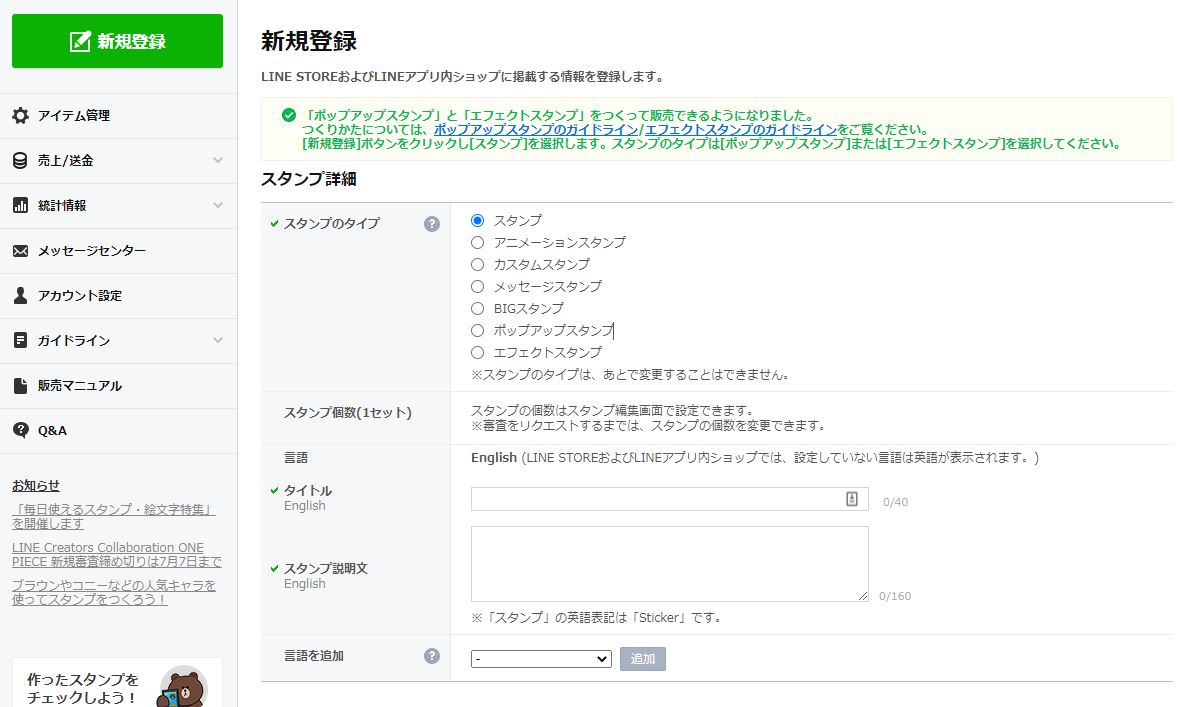Click the title English input field
The width and height of the screenshot is (1194, 707).
click(x=669, y=499)
